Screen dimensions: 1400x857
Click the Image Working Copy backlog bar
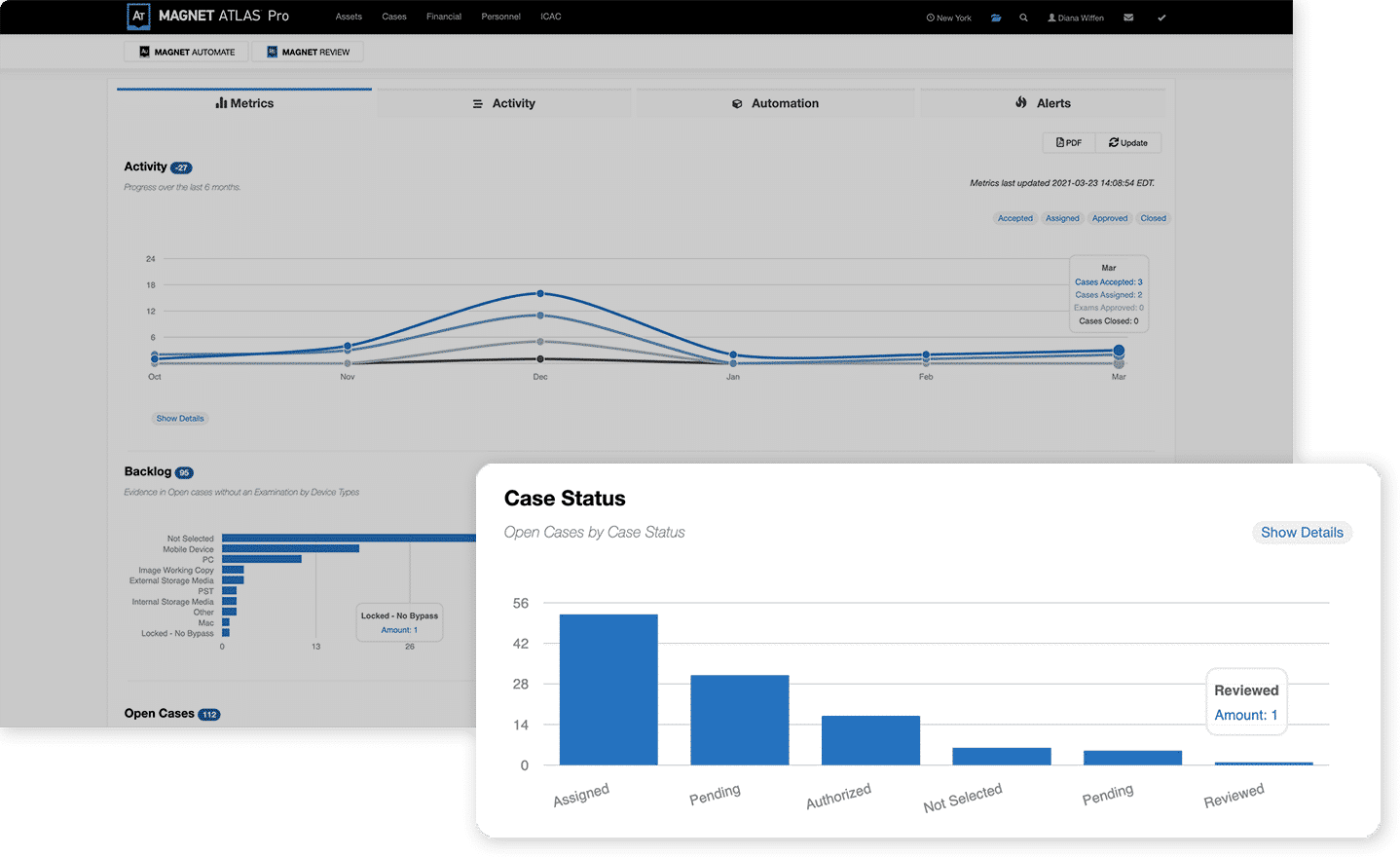(233, 570)
